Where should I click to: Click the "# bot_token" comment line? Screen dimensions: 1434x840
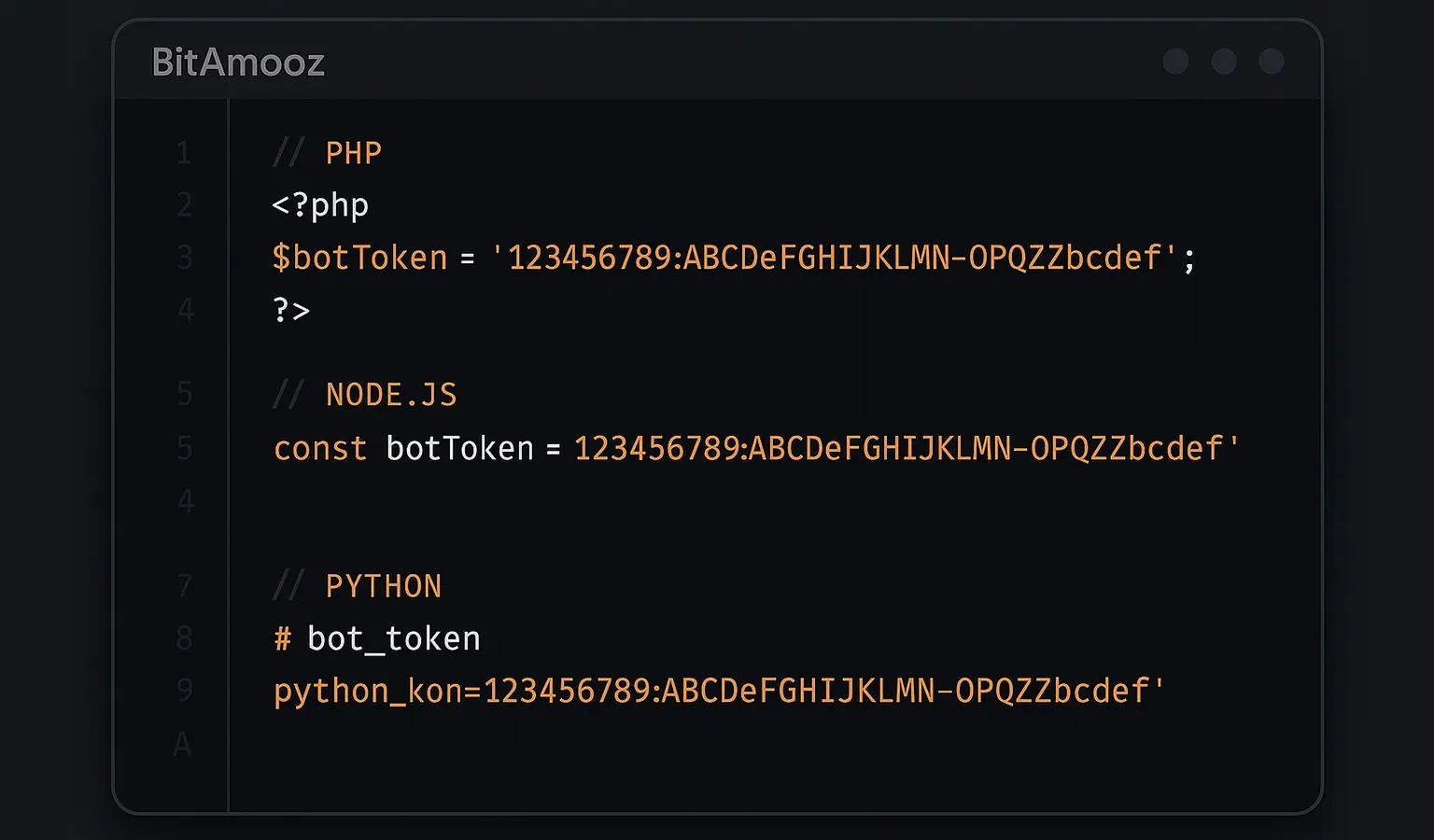377,638
